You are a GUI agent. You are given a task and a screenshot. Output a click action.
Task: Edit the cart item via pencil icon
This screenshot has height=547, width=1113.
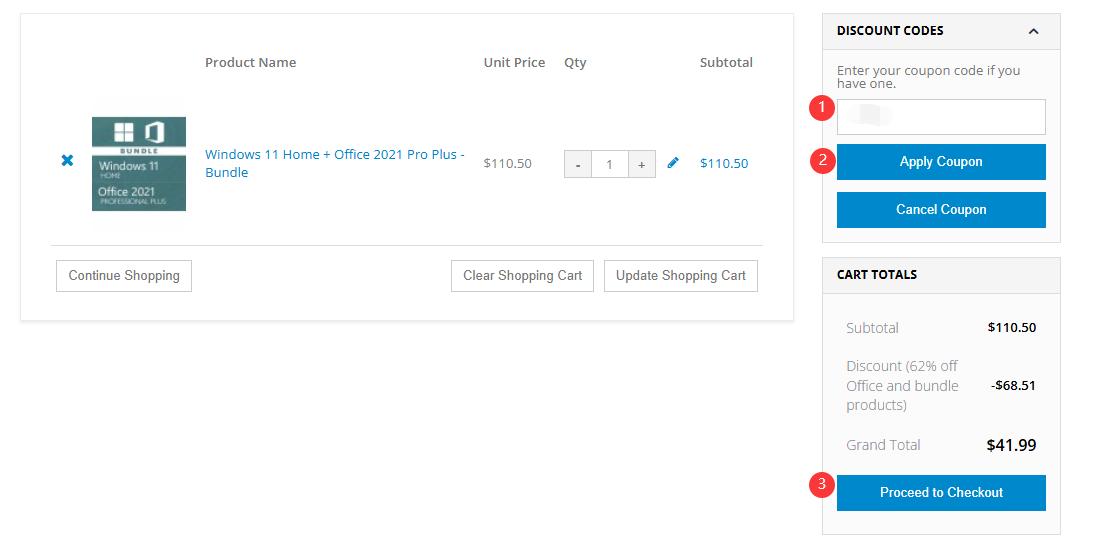point(673,162)
